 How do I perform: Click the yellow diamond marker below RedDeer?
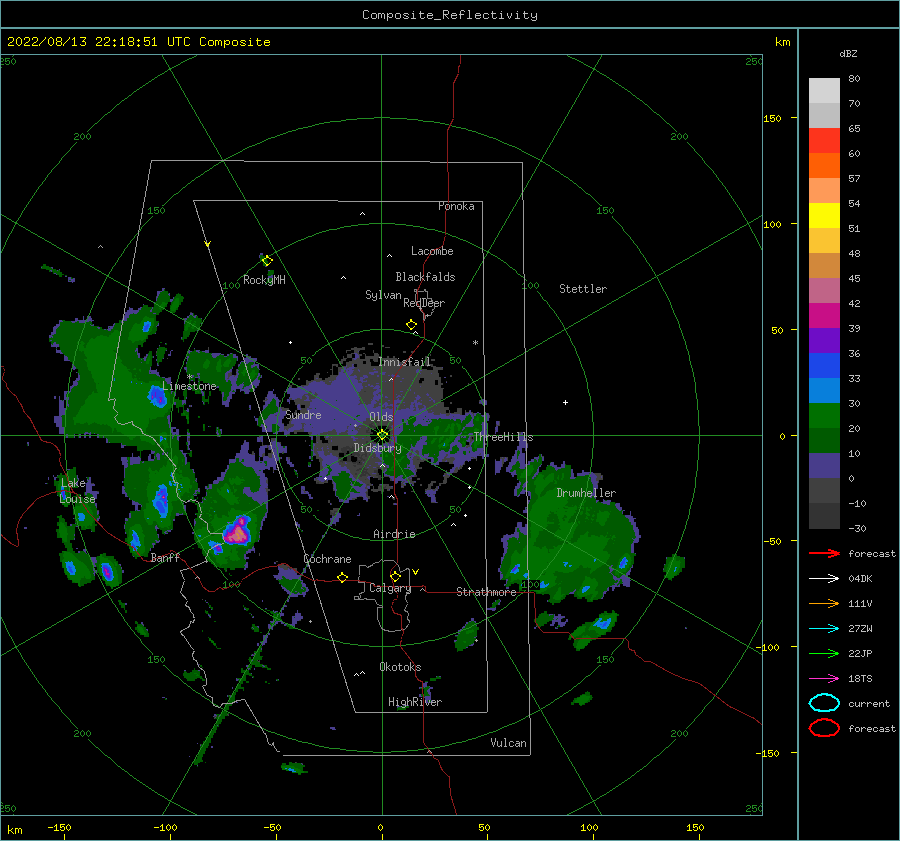click(412, 325)
